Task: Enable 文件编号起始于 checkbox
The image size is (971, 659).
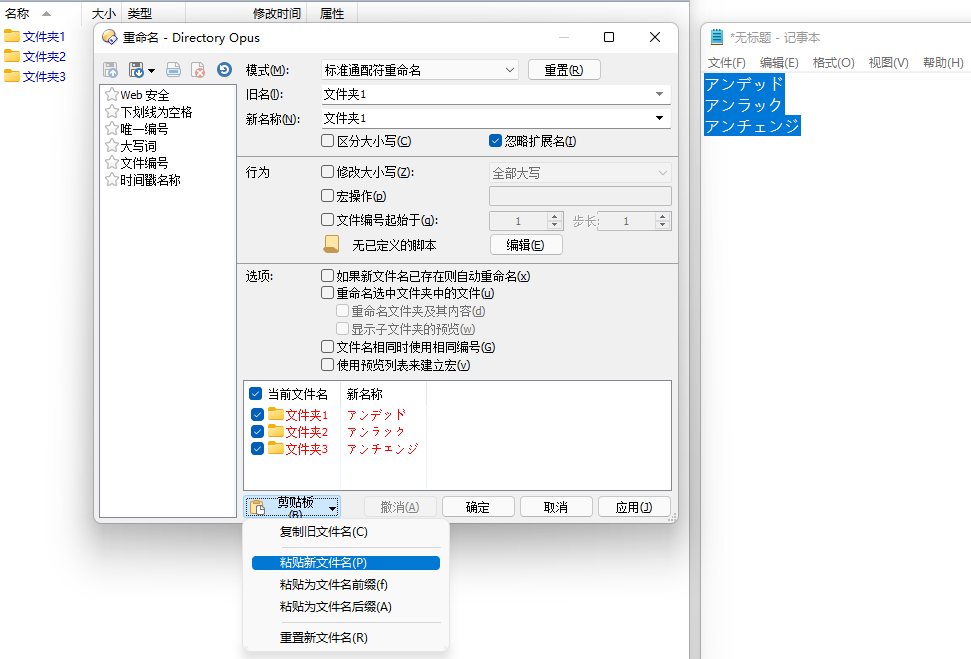Action: [328, 219]
